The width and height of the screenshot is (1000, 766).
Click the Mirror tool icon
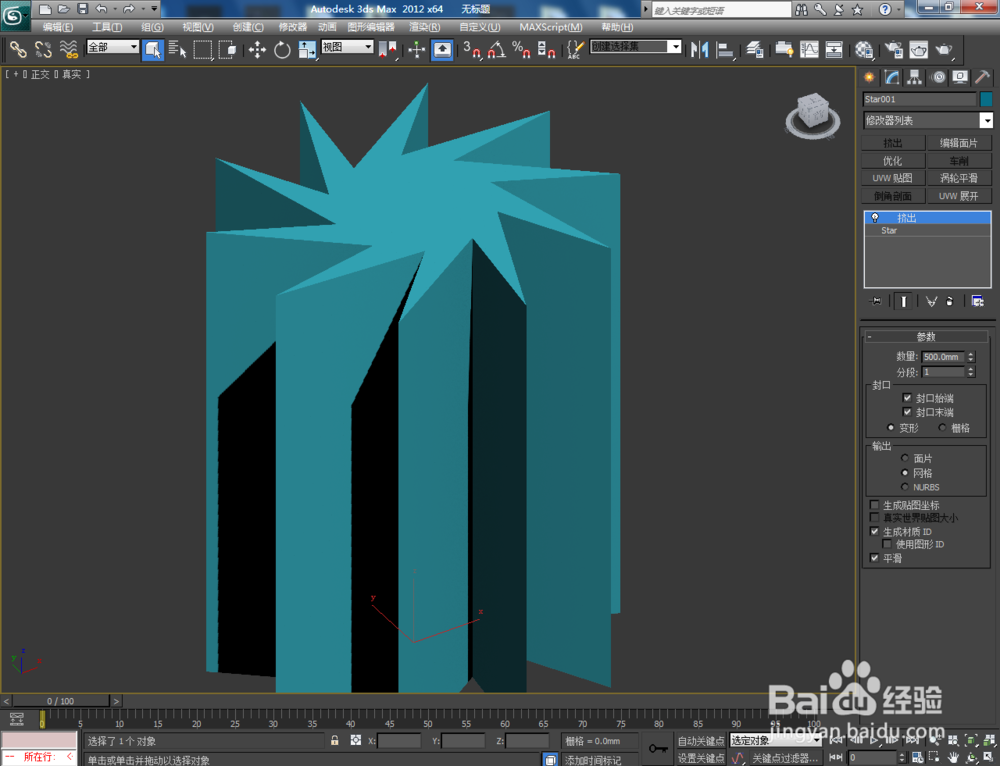pyautogui.click(x=700, y=50)
